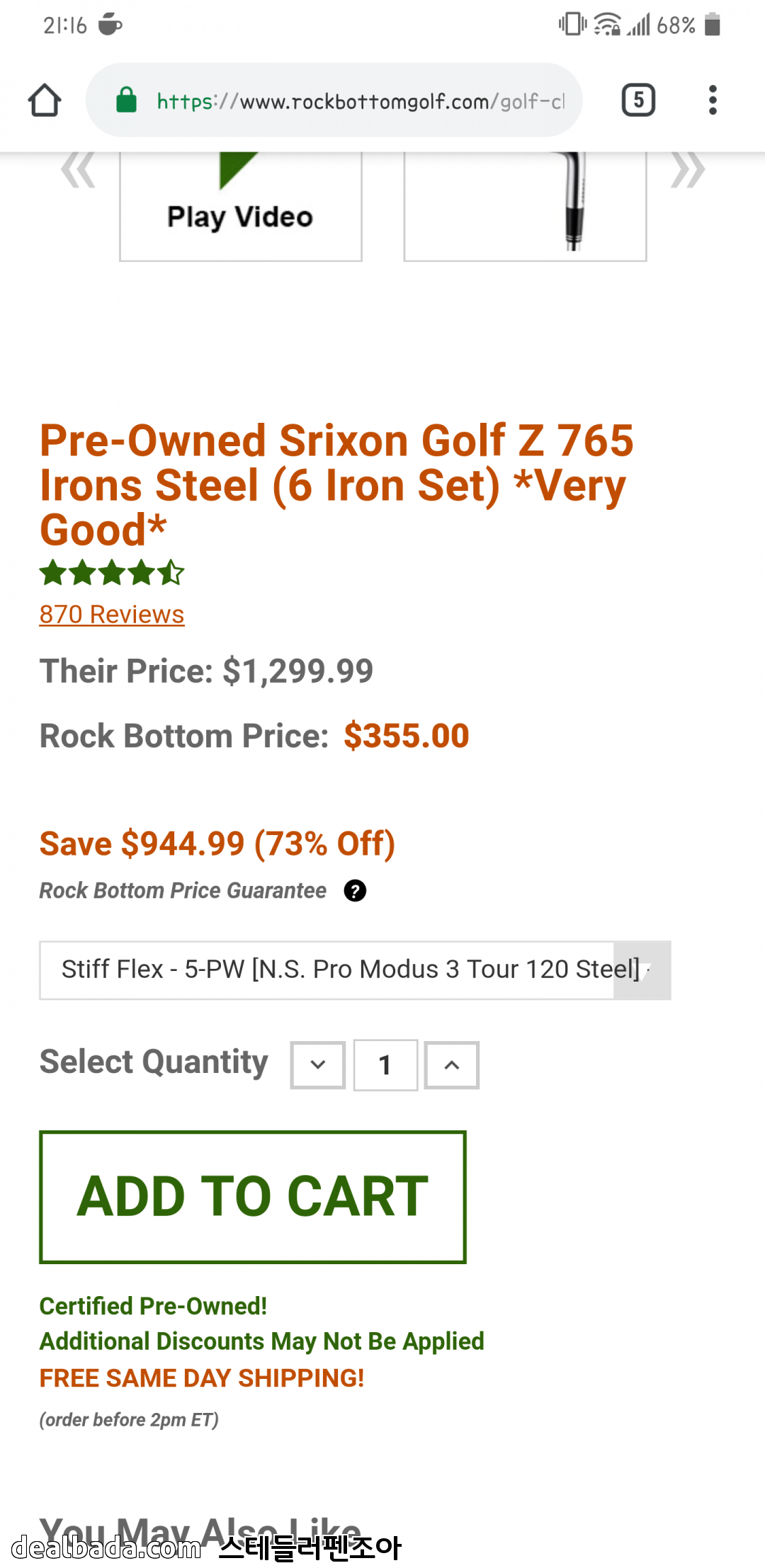Screen dimensions: 765x1568
Task: Go to previous image thumbnails arrow
Action: (x=78, y=170)
